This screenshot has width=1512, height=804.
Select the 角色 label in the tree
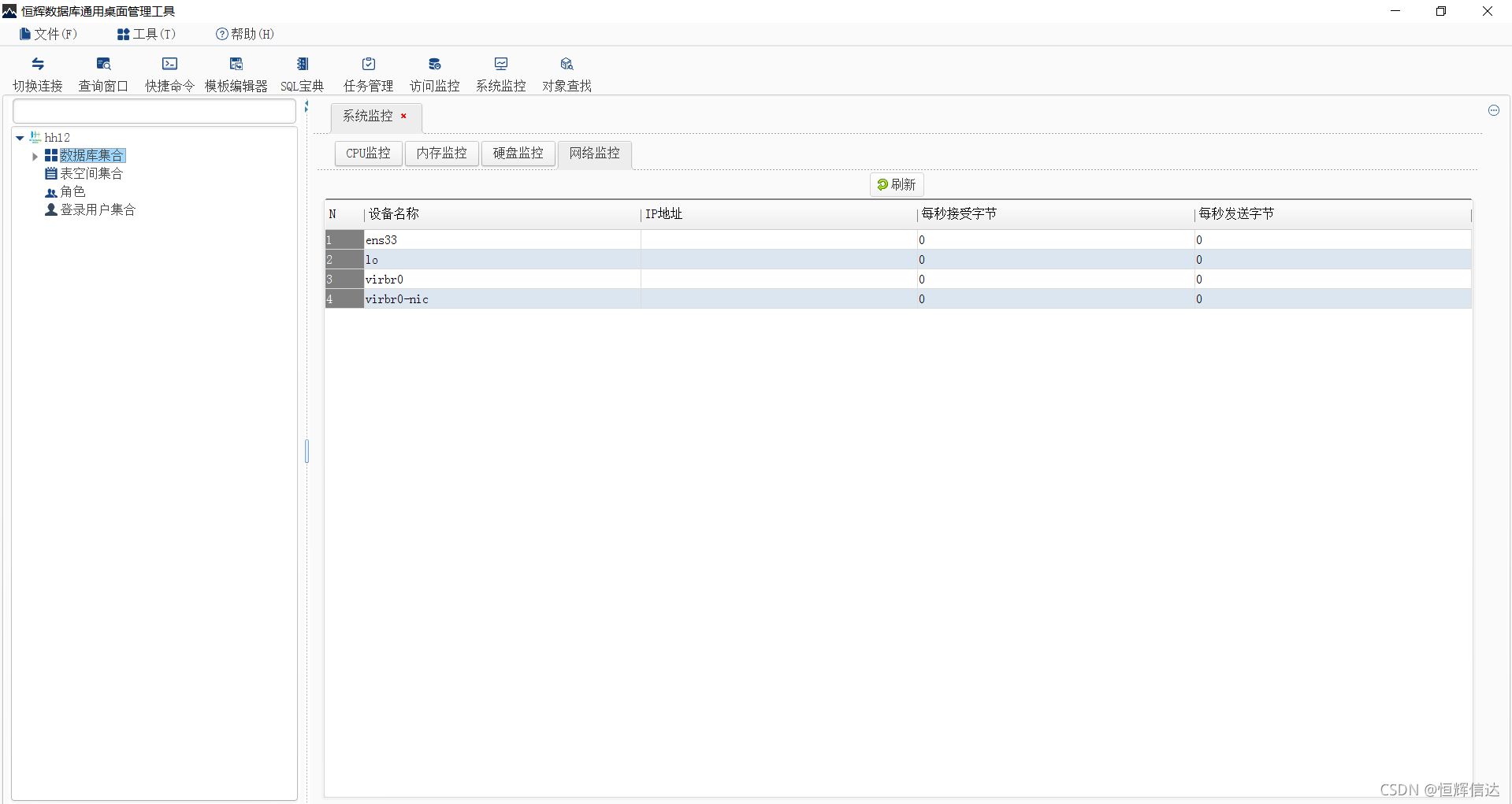(72, 191)
